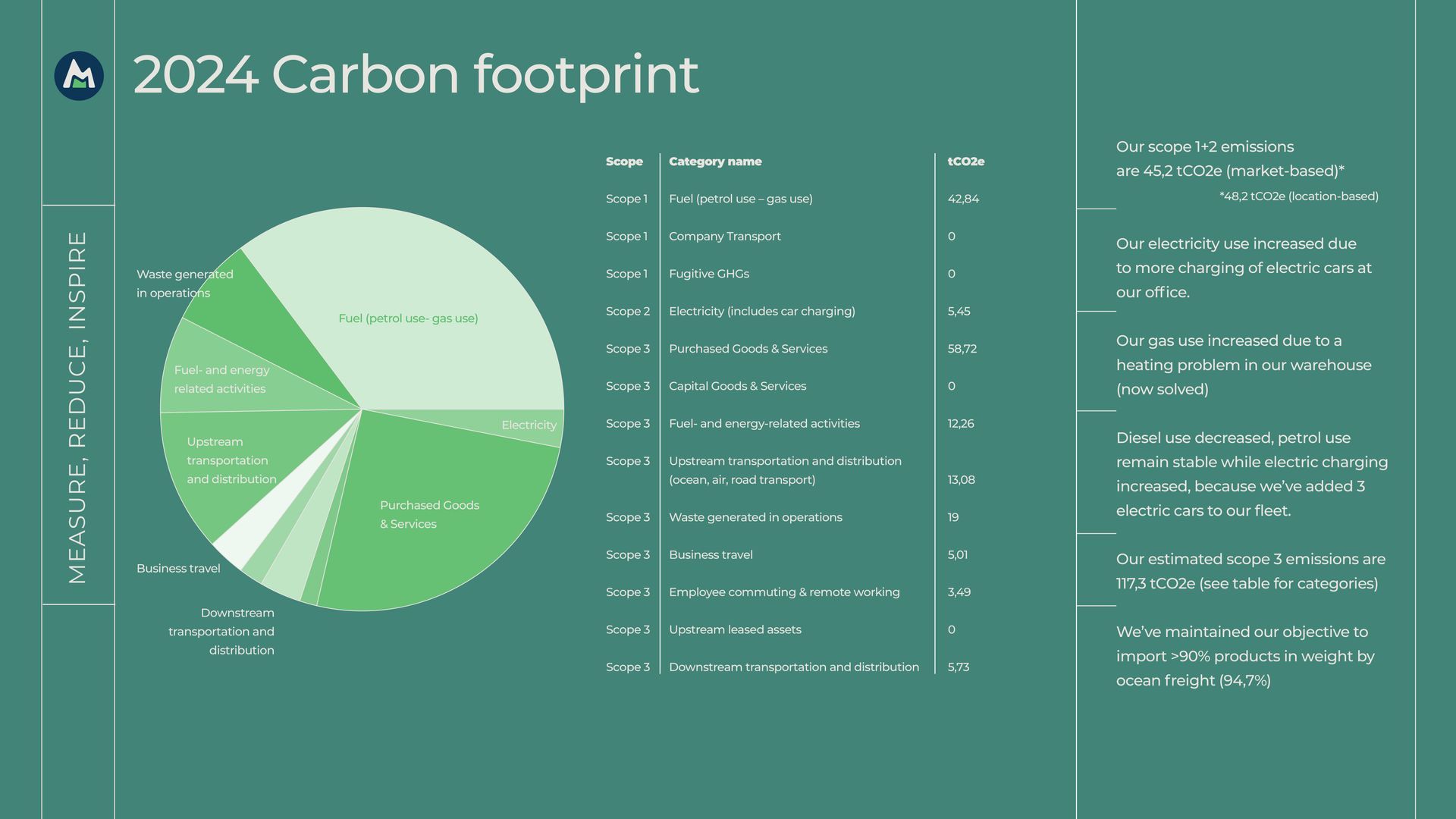1456x819 pixels.
Task: Click the mountain M logo icon
Action: click(x=79, y=76)
